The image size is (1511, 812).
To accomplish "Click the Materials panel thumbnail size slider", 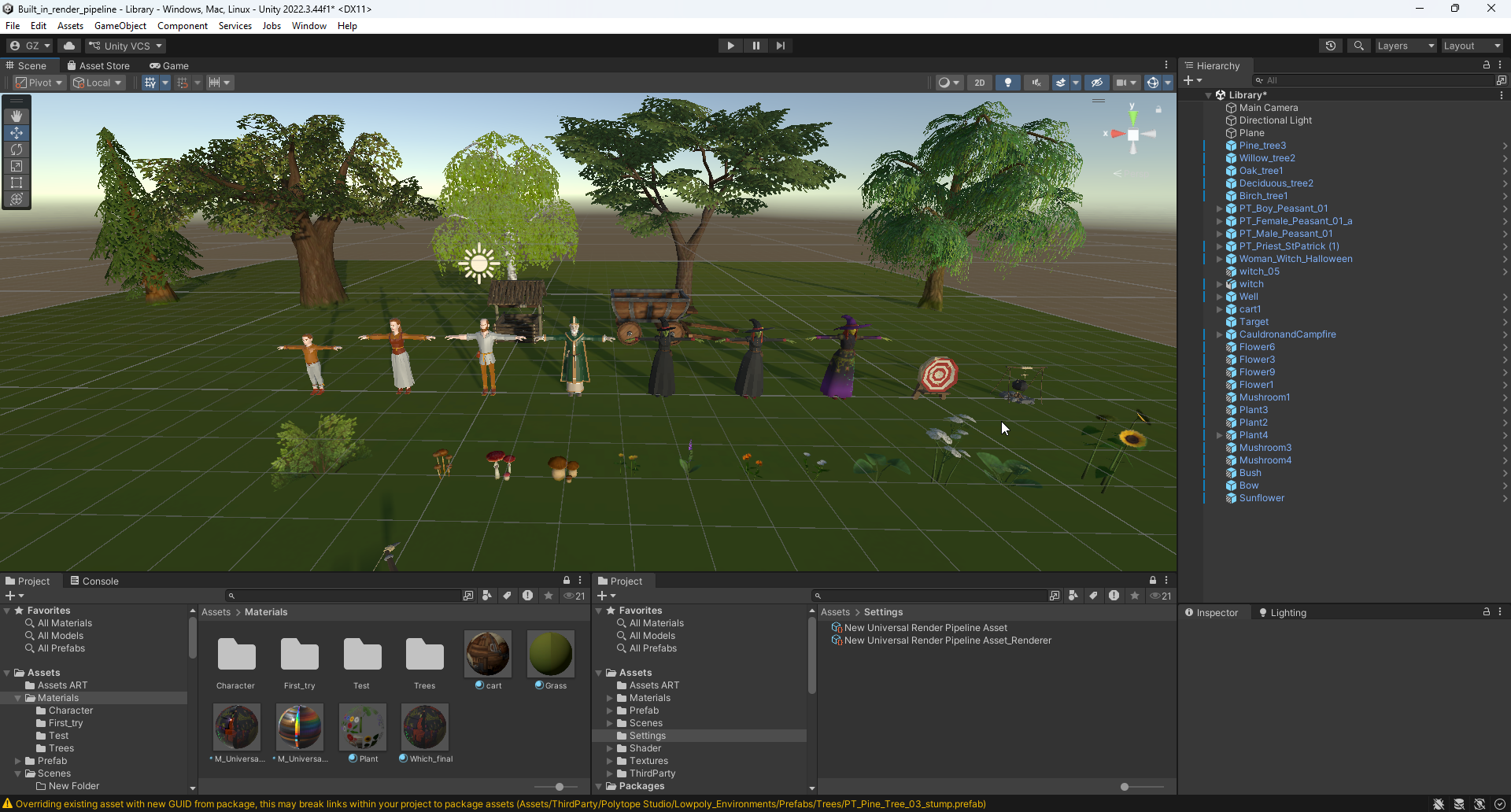I will coord(560,787).
